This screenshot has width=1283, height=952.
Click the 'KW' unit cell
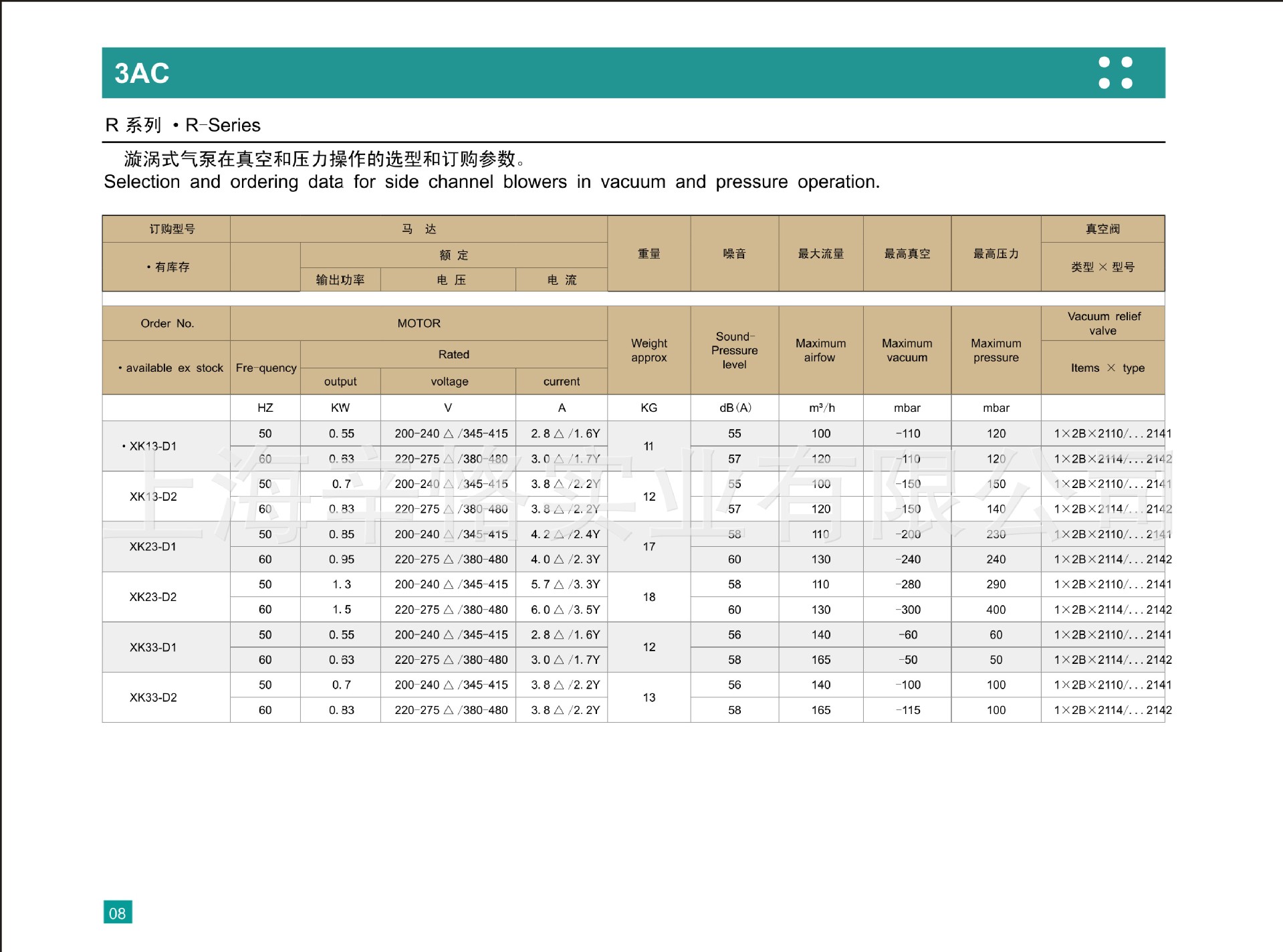tap(340, 408)
